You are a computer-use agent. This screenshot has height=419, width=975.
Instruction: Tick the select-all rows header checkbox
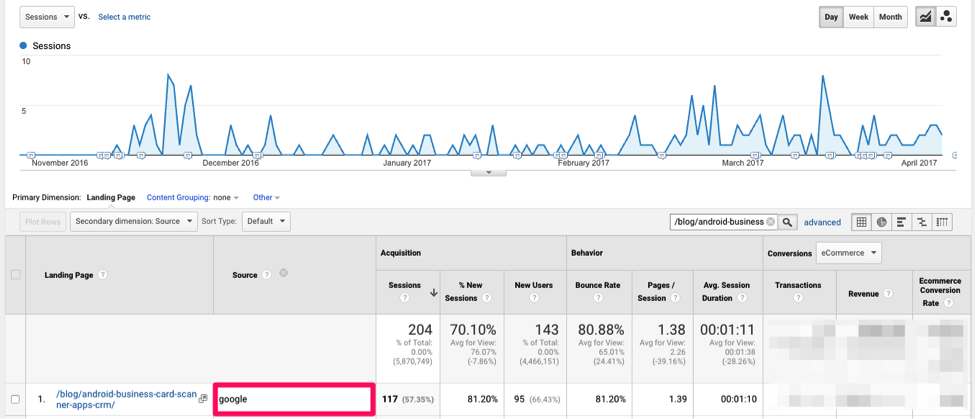[15, 274]
